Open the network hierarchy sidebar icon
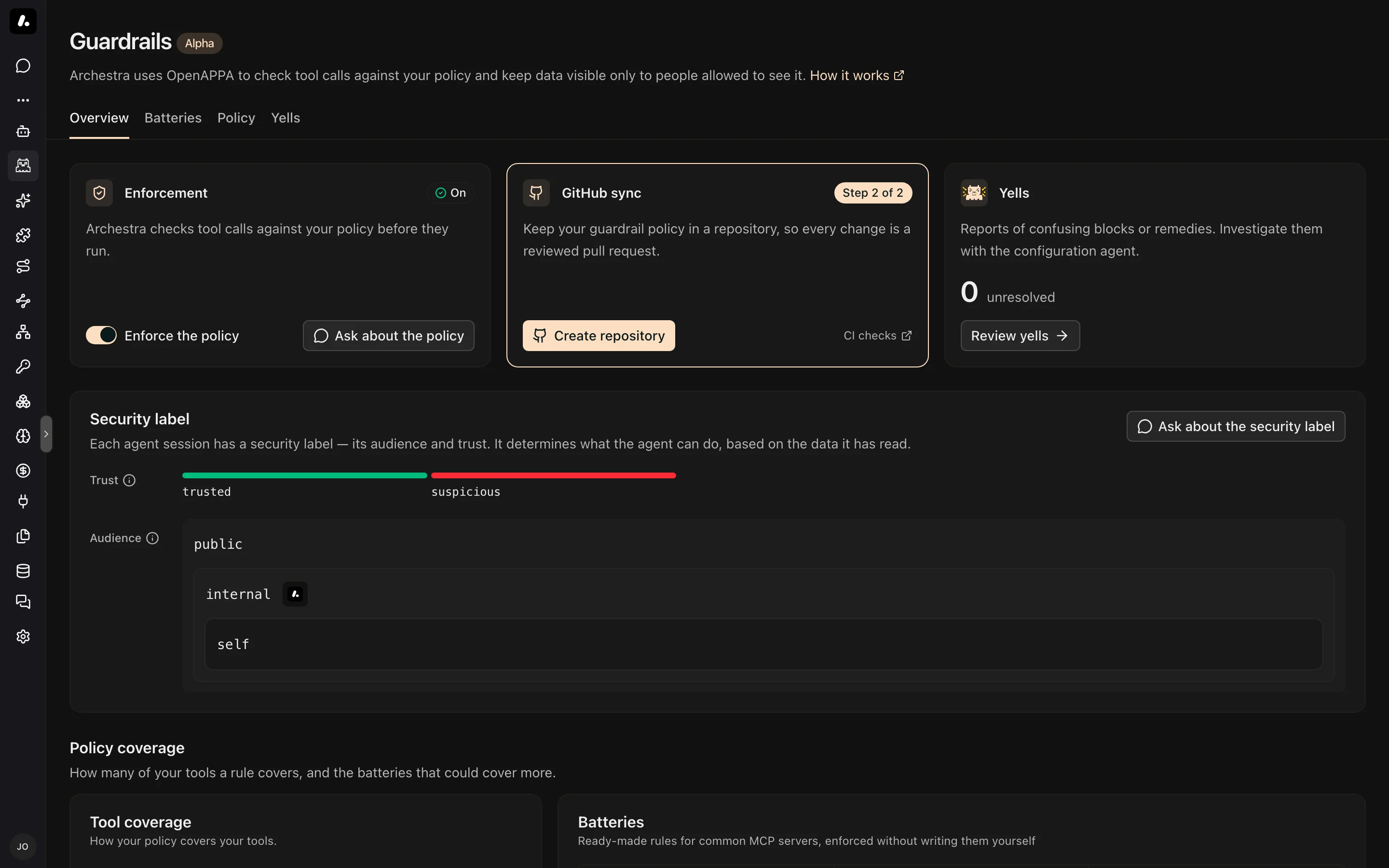The width and height of the screenshot is (1389, 868). tap(23, 332)
